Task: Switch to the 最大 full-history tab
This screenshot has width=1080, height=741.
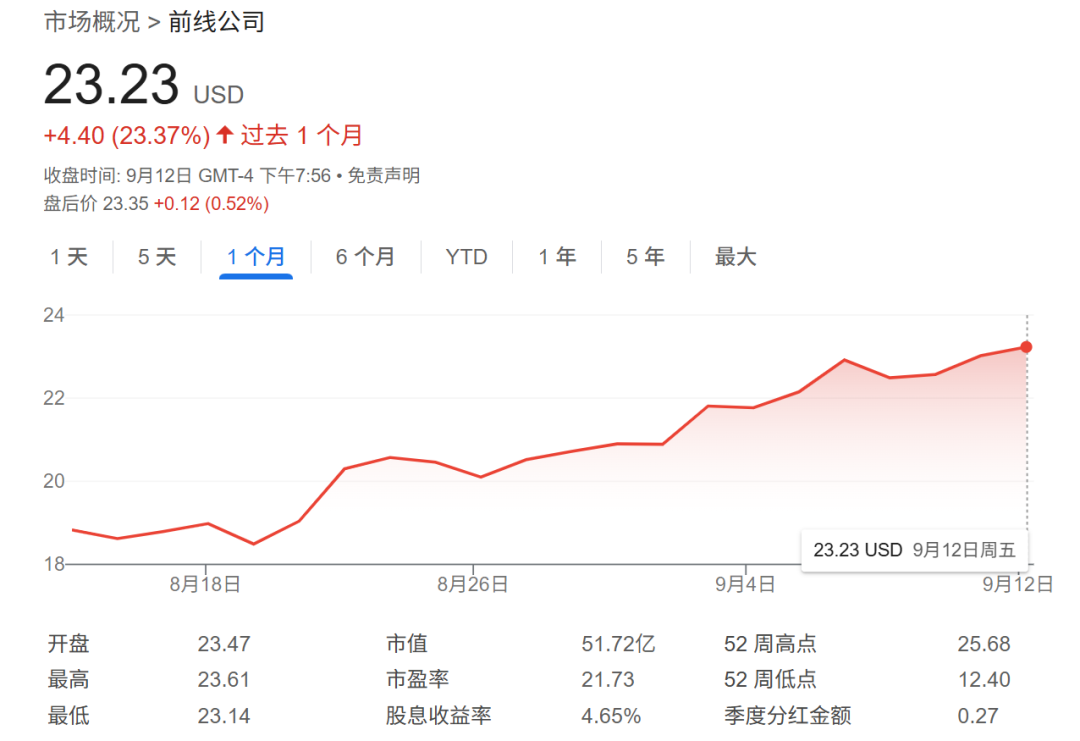Action: click(x=736, y=257)
